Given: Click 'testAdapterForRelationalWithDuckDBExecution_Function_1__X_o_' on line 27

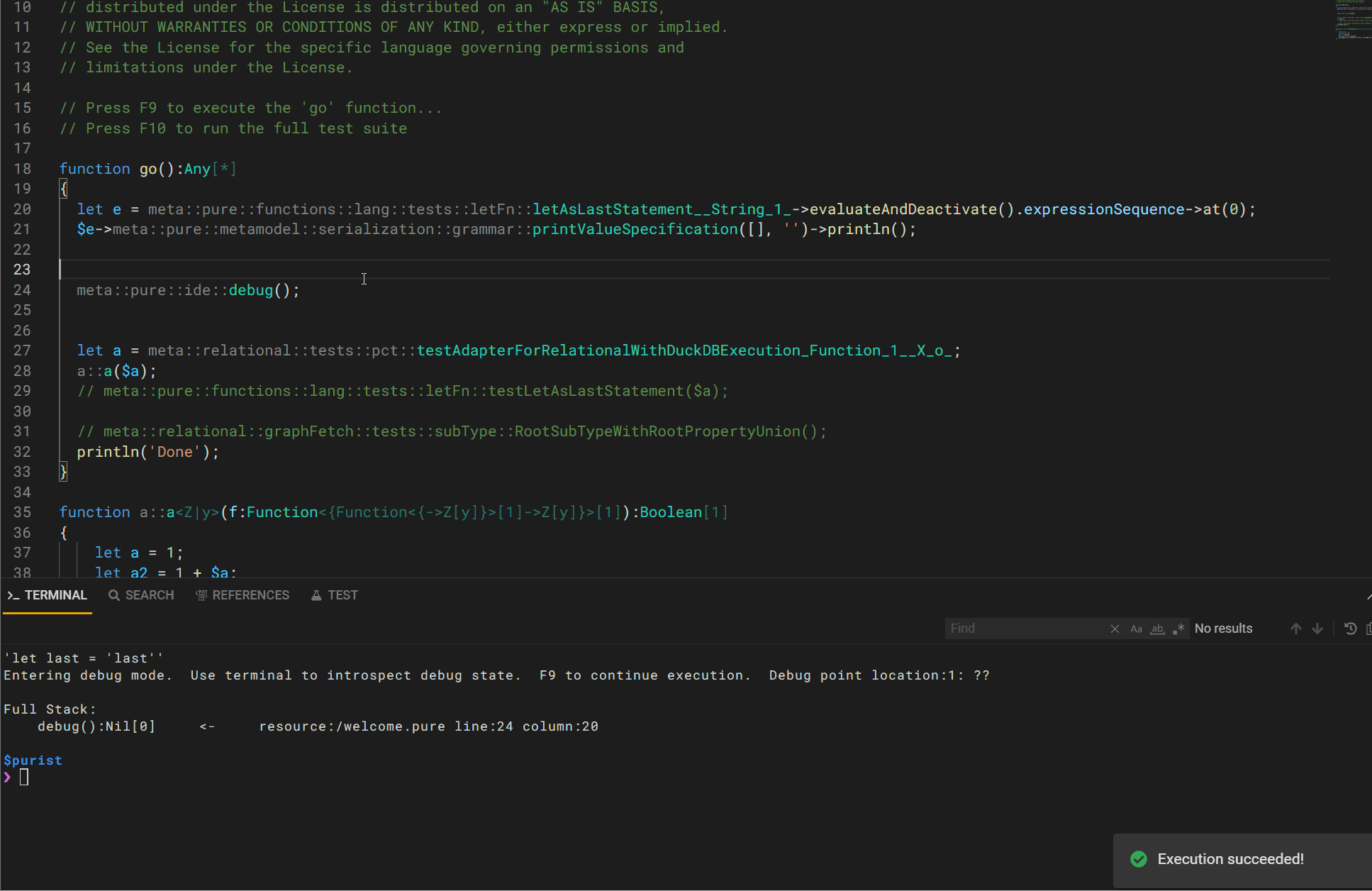Looking at the screenshot, I should click(684, 350).
